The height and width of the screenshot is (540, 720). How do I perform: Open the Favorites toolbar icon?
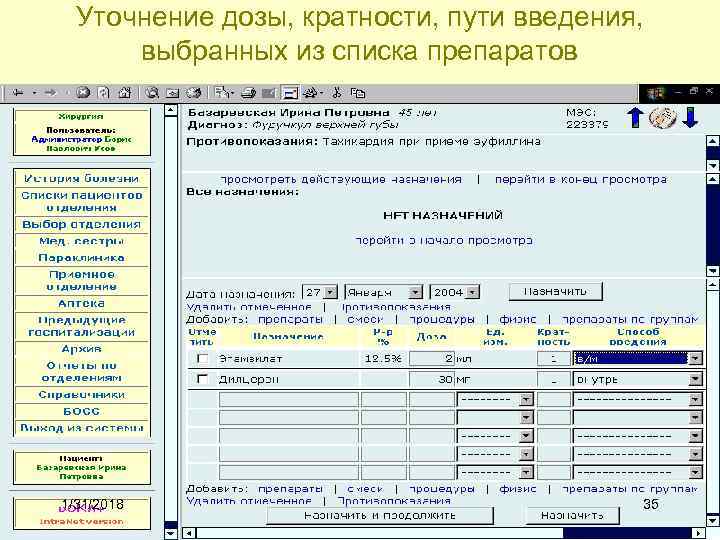tap(173, 93)
